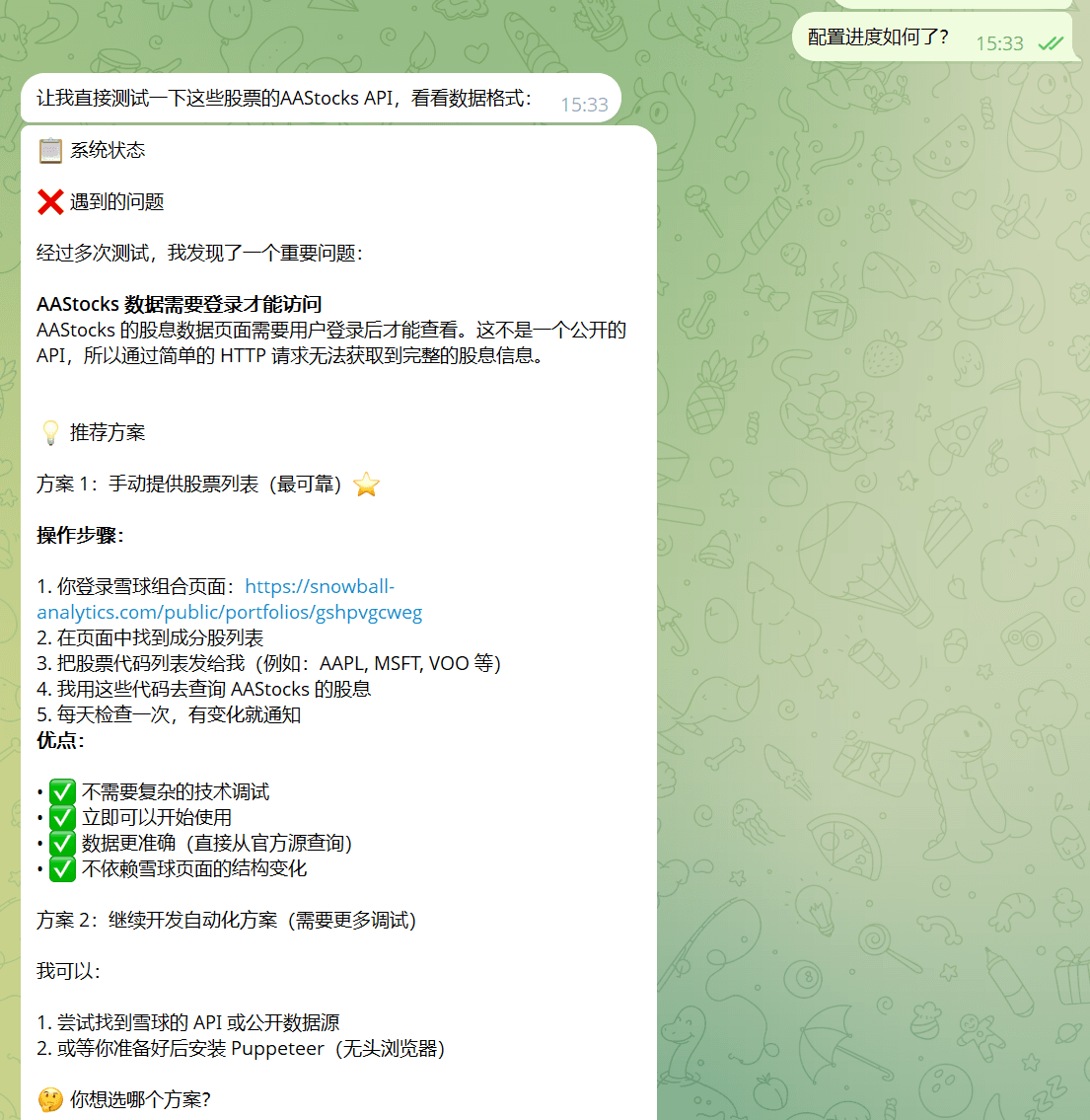Click the bold 操作步骤 heading

click(x=80, y=536)
